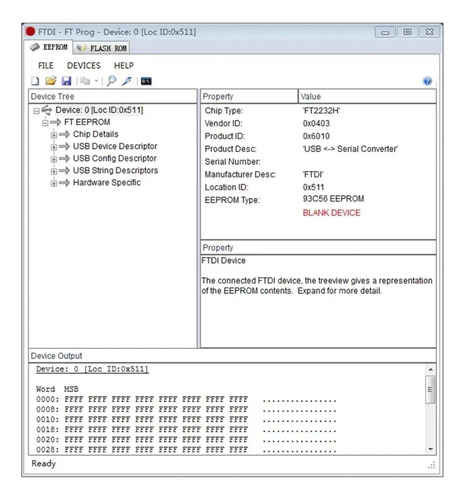Open the dropdown arrow beside copy icon
465x500 pixels.
point(96,81)
